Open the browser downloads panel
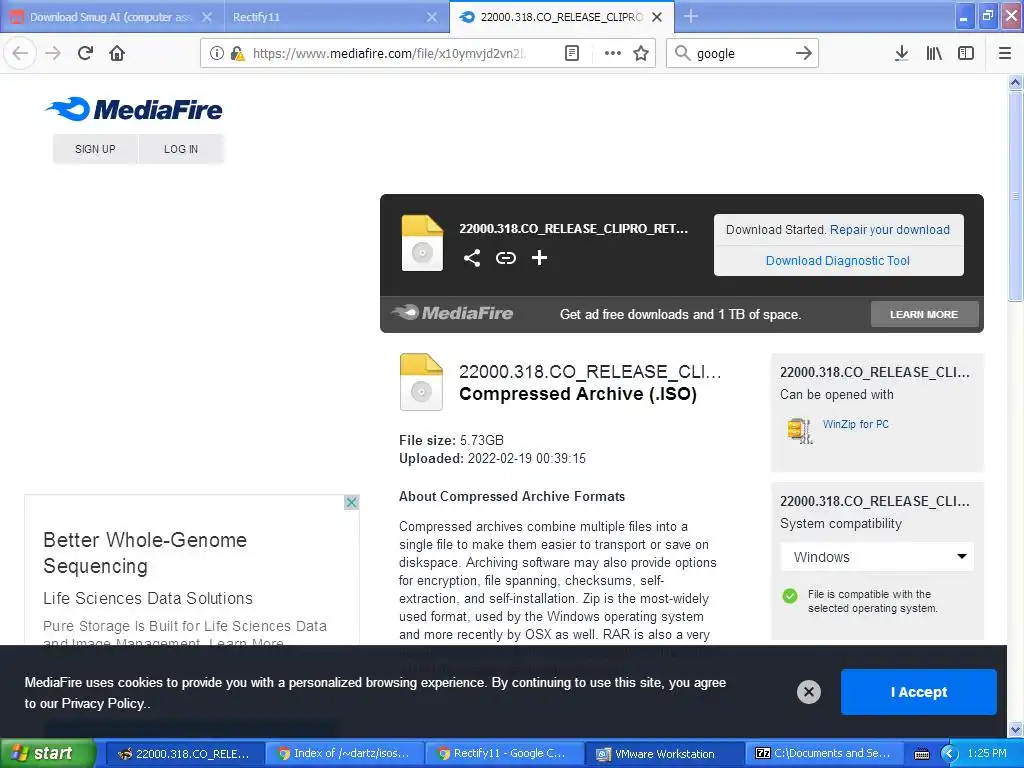The image size is (1024, 768). tap(902, 53)
